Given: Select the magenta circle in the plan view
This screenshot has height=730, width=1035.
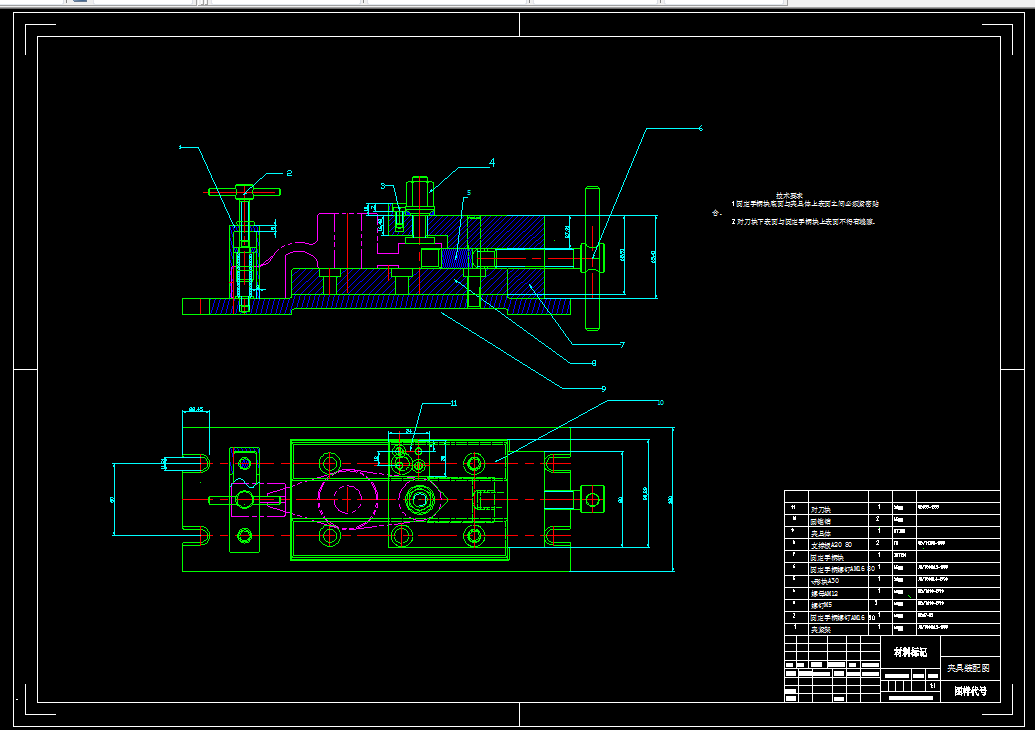Looking at the screenshot, I should pos(348,498).
